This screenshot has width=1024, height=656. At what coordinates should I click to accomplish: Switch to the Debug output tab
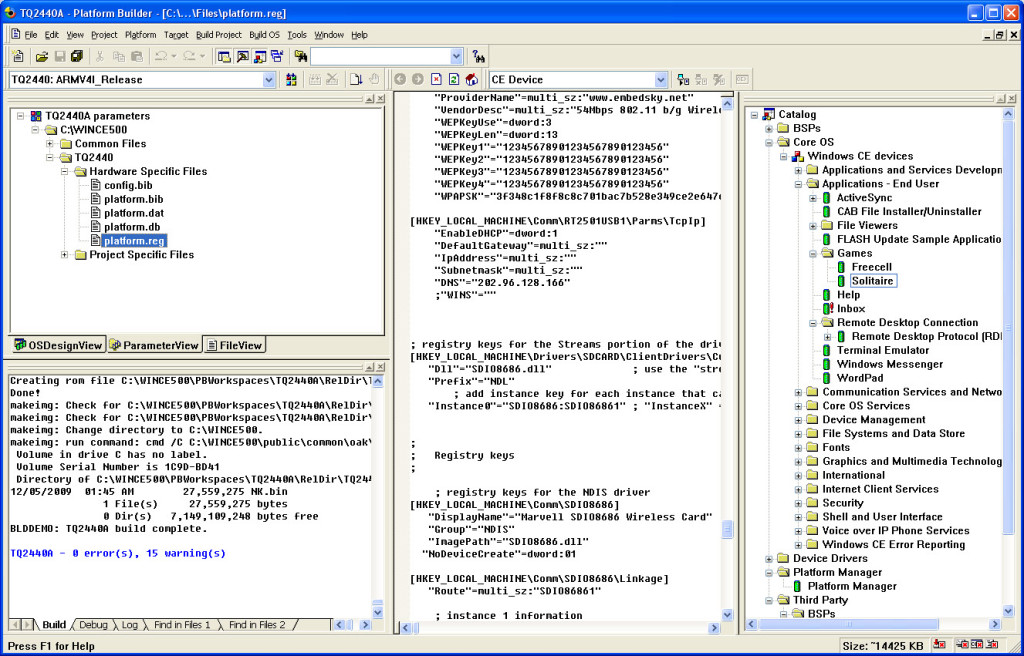point(93,625)
